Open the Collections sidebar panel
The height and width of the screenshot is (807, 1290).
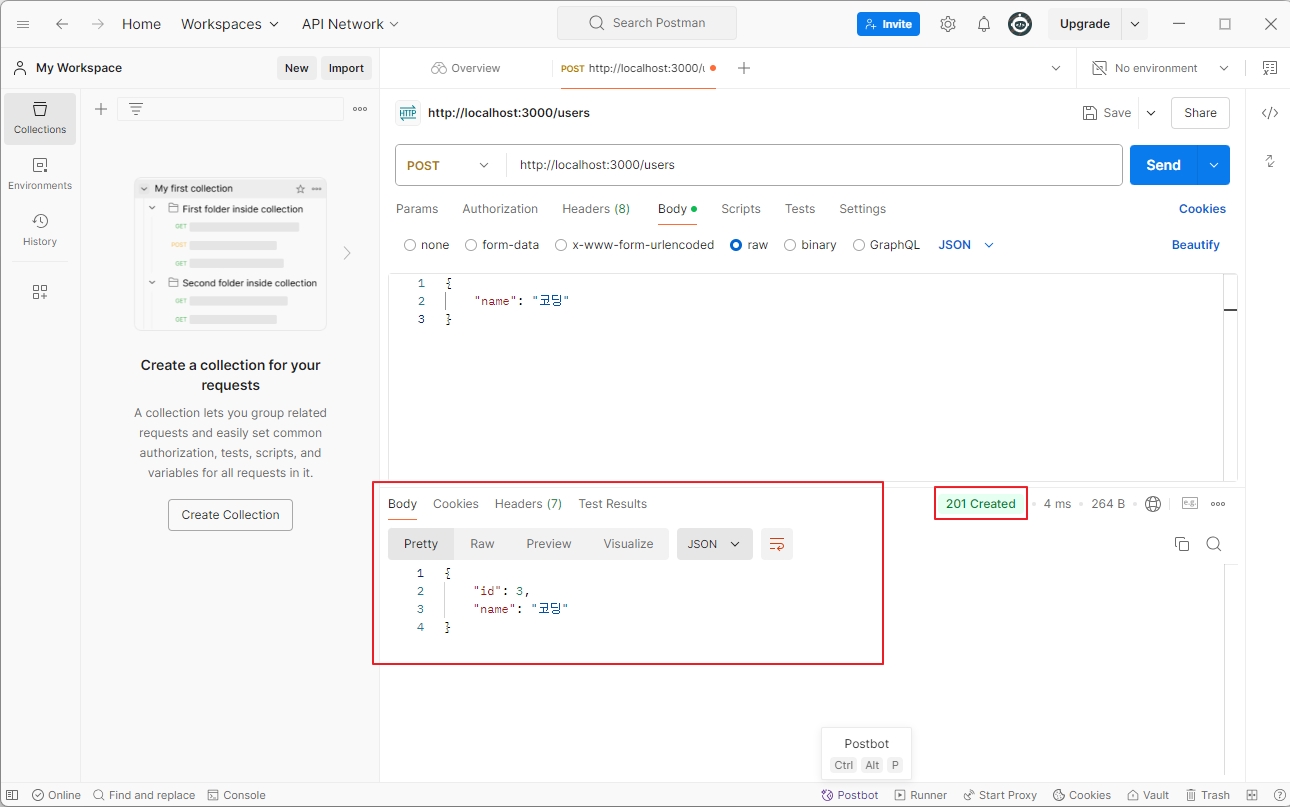click(40, 118)
